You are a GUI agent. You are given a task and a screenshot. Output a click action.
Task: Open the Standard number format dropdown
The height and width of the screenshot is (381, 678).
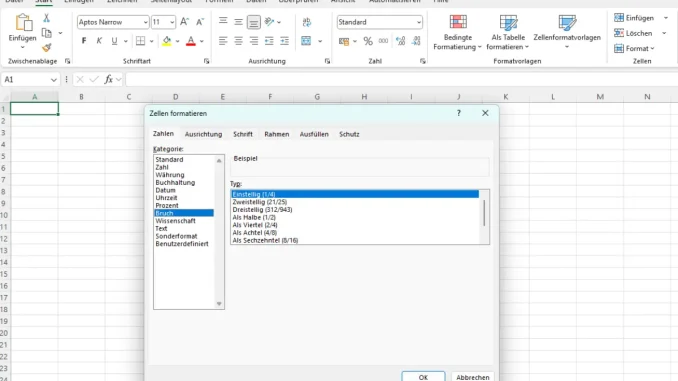419,22
